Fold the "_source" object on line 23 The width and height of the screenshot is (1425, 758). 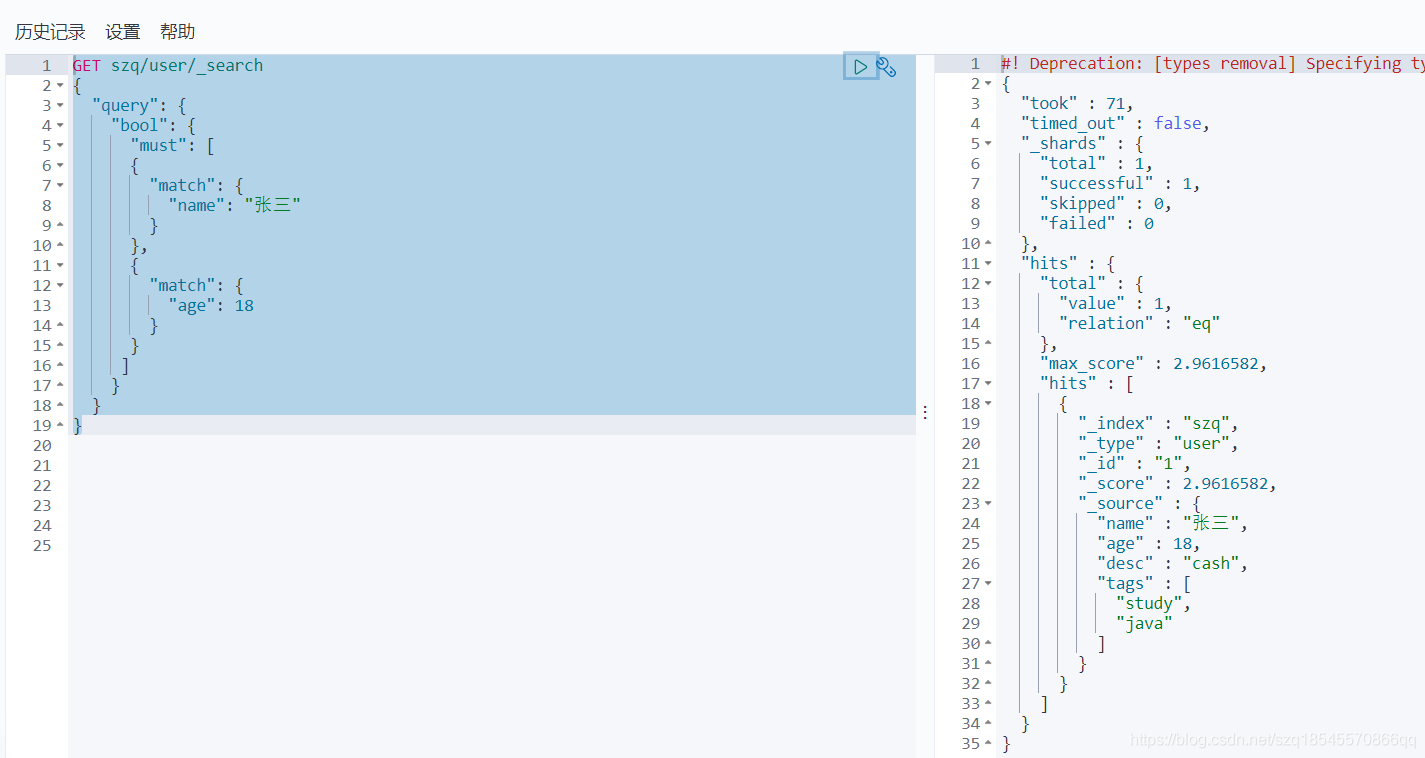pos(989,504)
